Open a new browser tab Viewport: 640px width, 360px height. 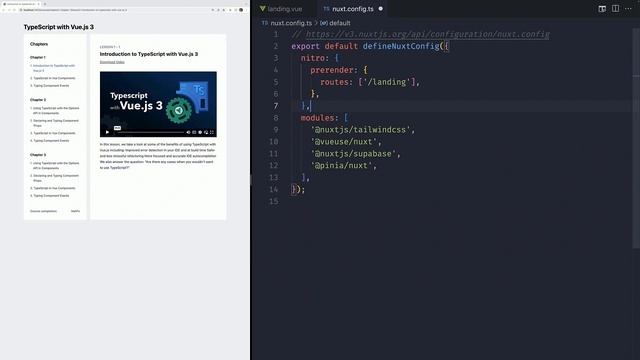[45, 4]
